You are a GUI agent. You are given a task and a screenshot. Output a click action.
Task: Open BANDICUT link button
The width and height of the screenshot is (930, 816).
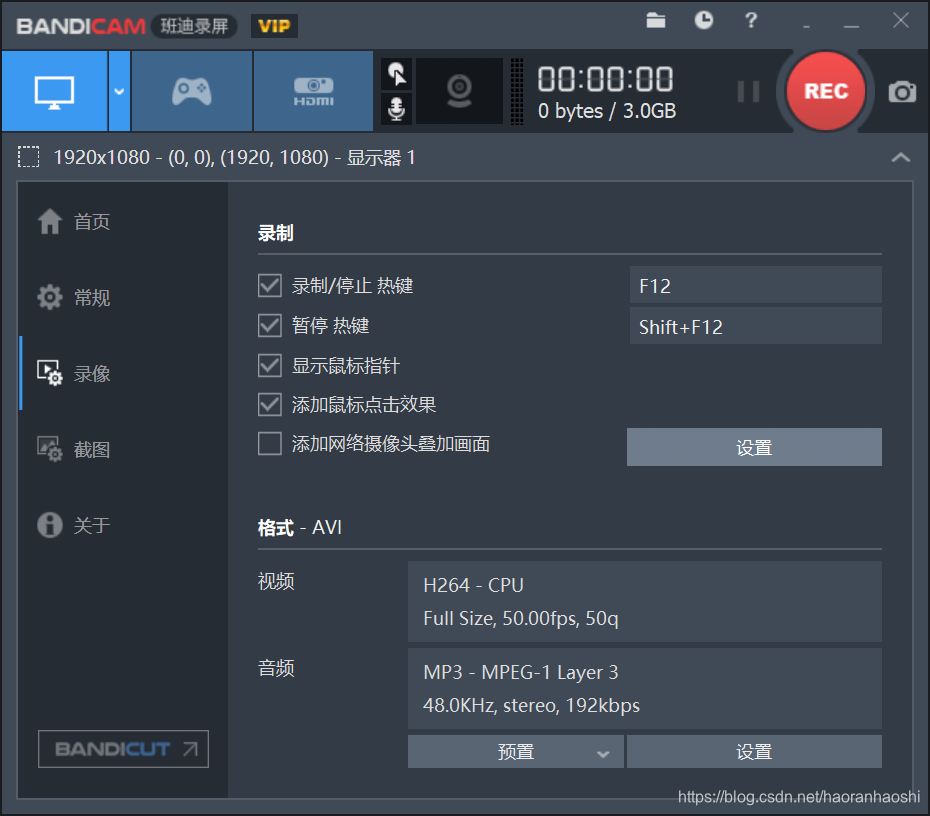(123, 749)
